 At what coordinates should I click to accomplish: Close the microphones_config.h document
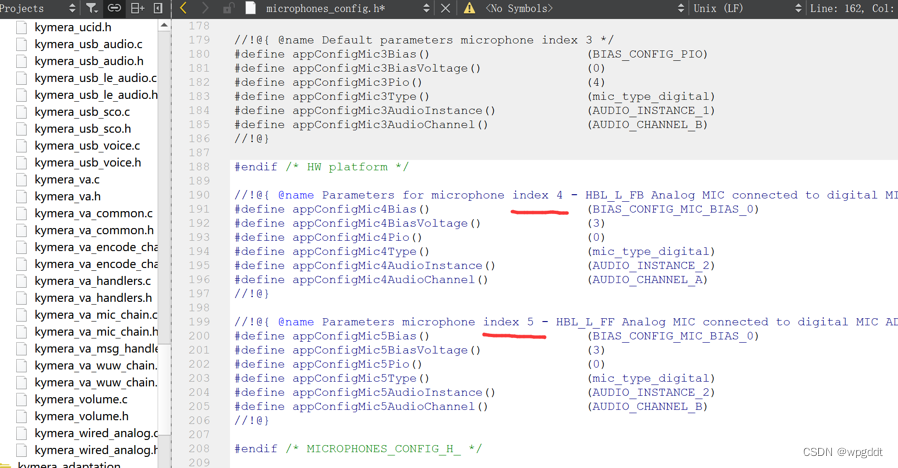pos(446,8)
